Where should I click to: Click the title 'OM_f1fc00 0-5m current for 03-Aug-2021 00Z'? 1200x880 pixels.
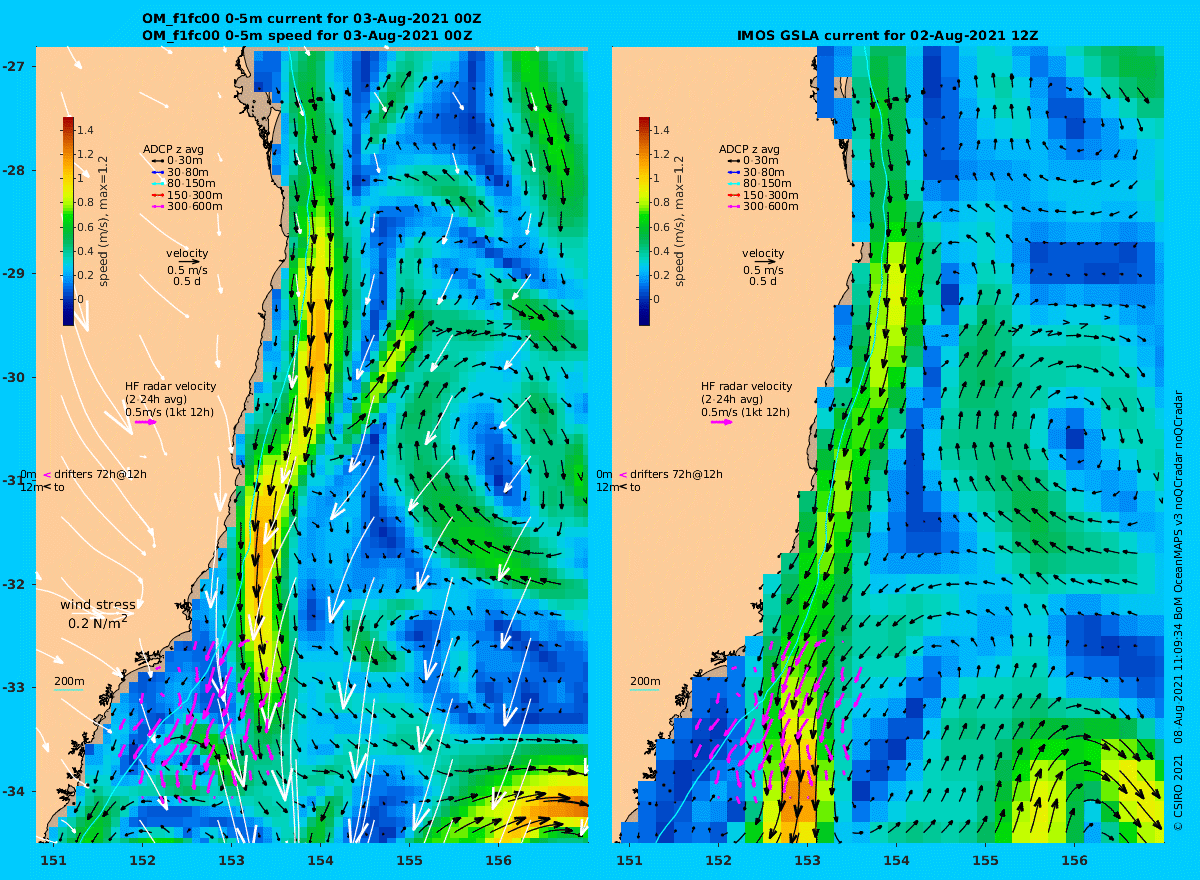310,19
